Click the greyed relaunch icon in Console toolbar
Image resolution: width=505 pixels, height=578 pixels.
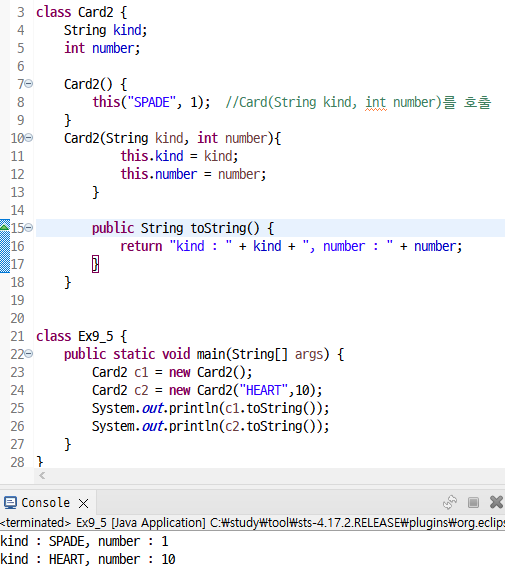coord(450,502)
